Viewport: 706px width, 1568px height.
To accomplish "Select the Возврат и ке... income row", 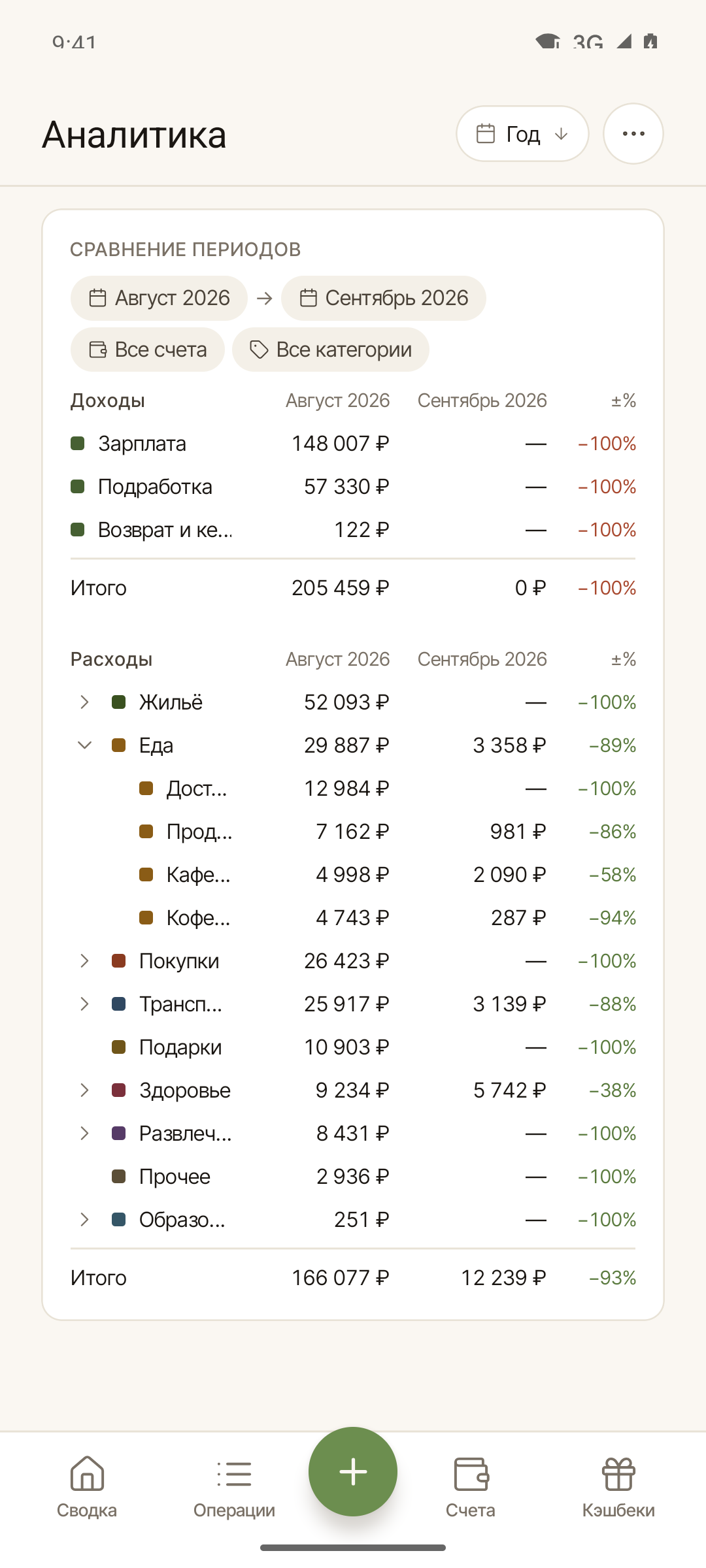I will (353, 530).
